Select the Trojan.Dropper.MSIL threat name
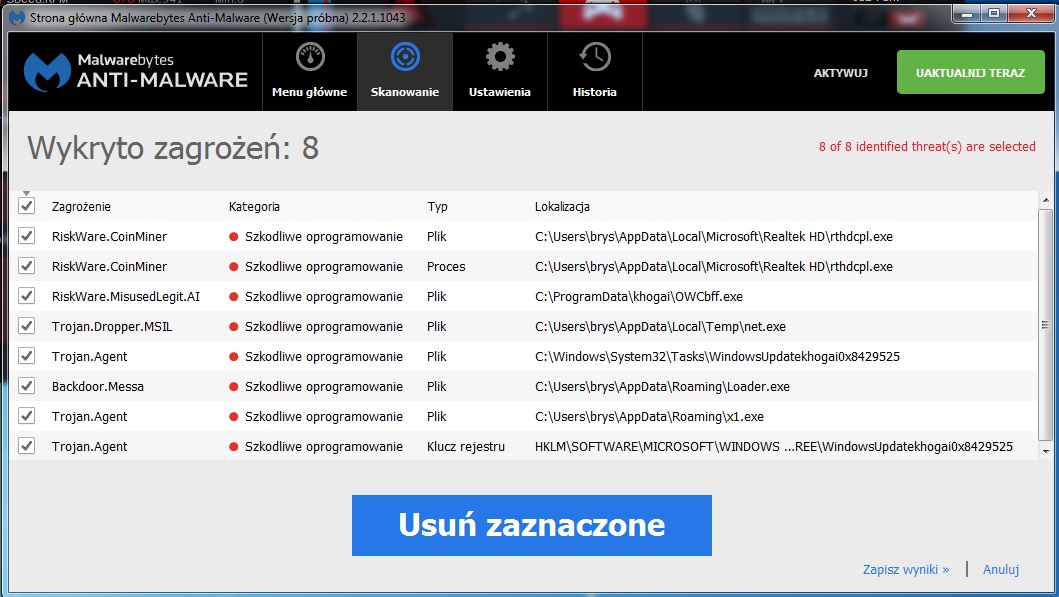 pos(112,327)
